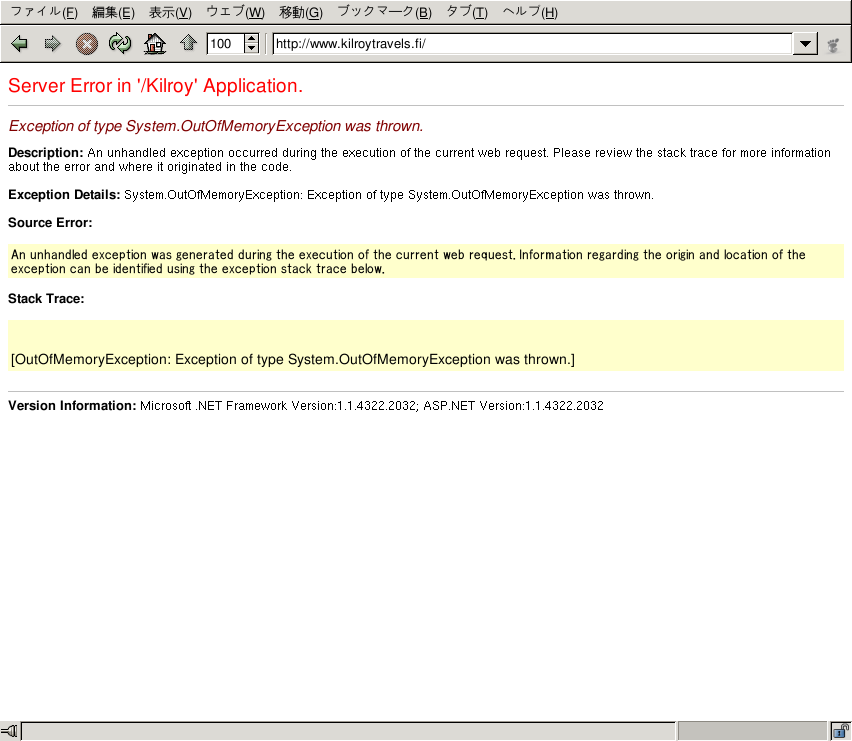
Task: Open the 編集 (Edit) menu
Action: (x=112, y=13)
